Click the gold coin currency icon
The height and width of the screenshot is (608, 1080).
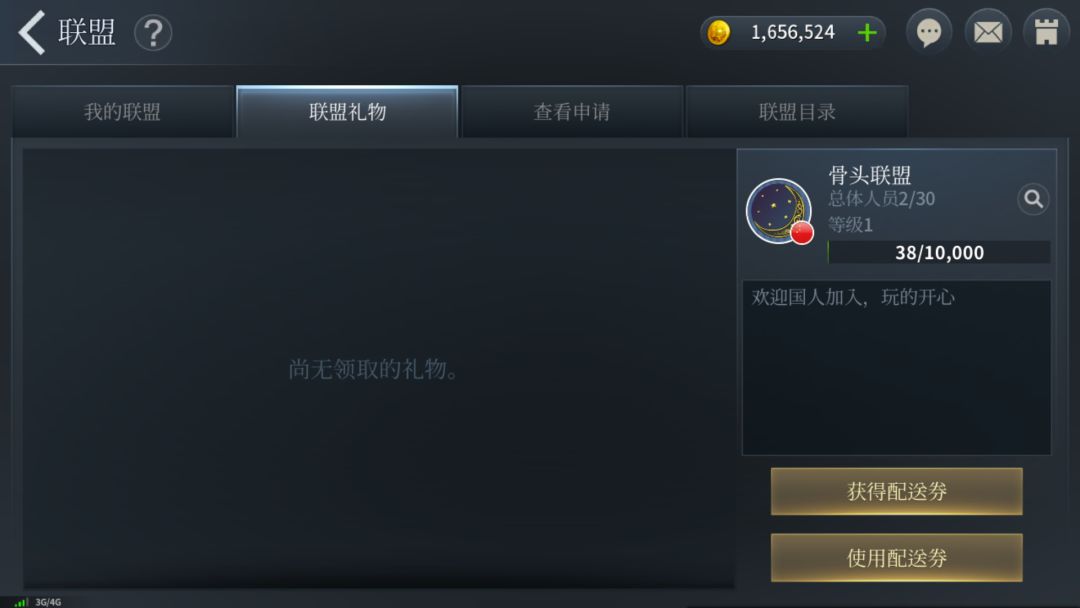coord(718,32)
